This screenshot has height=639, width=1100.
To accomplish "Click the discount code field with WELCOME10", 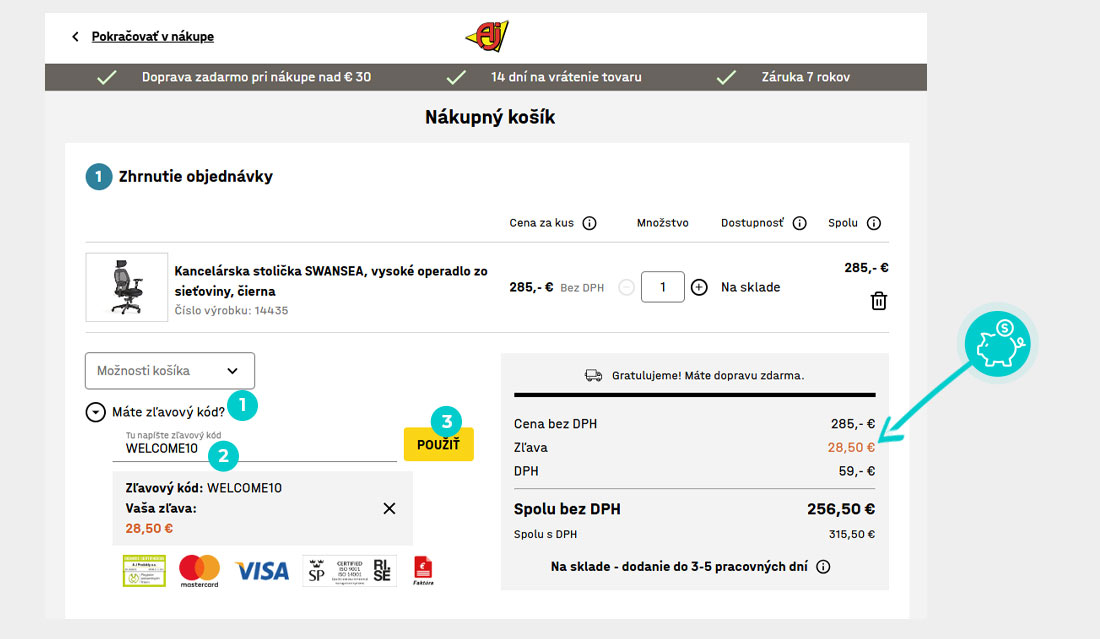I will pos(254,448).
